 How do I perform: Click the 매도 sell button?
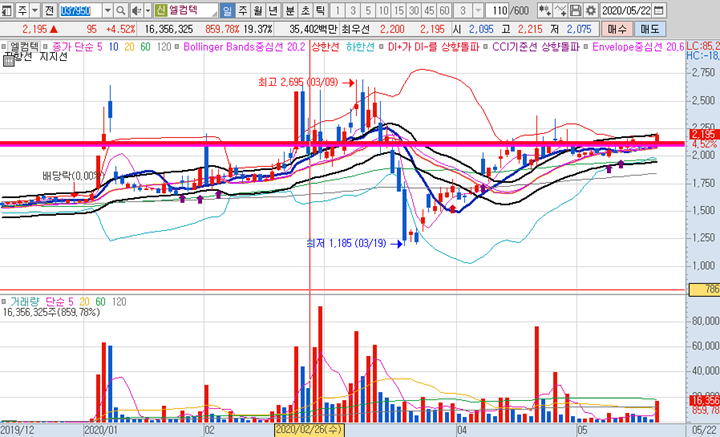[x=650, y=29]
